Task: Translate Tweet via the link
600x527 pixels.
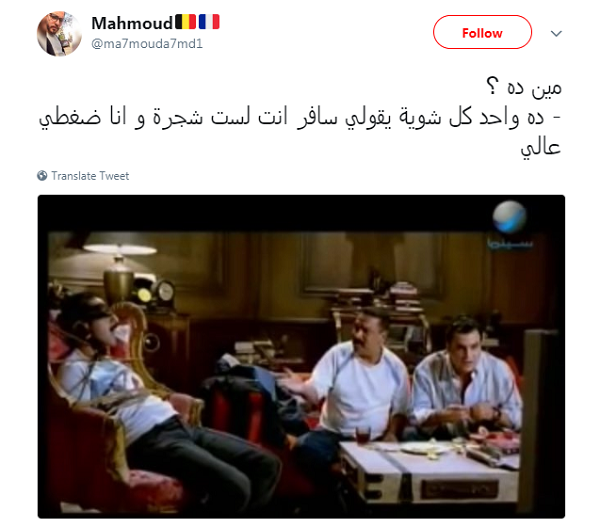Action: point(90,176)
